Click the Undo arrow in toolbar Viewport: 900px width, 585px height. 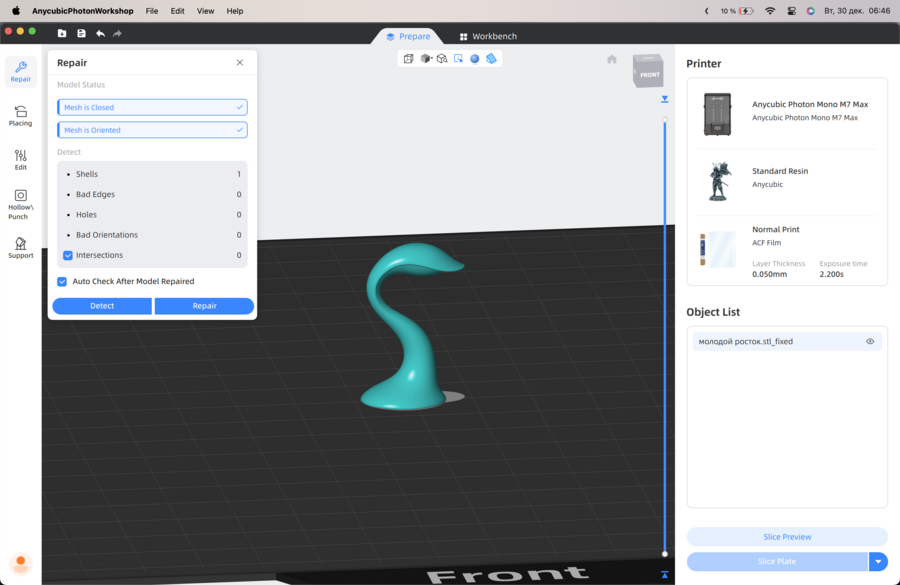click(x=100, y=34)
